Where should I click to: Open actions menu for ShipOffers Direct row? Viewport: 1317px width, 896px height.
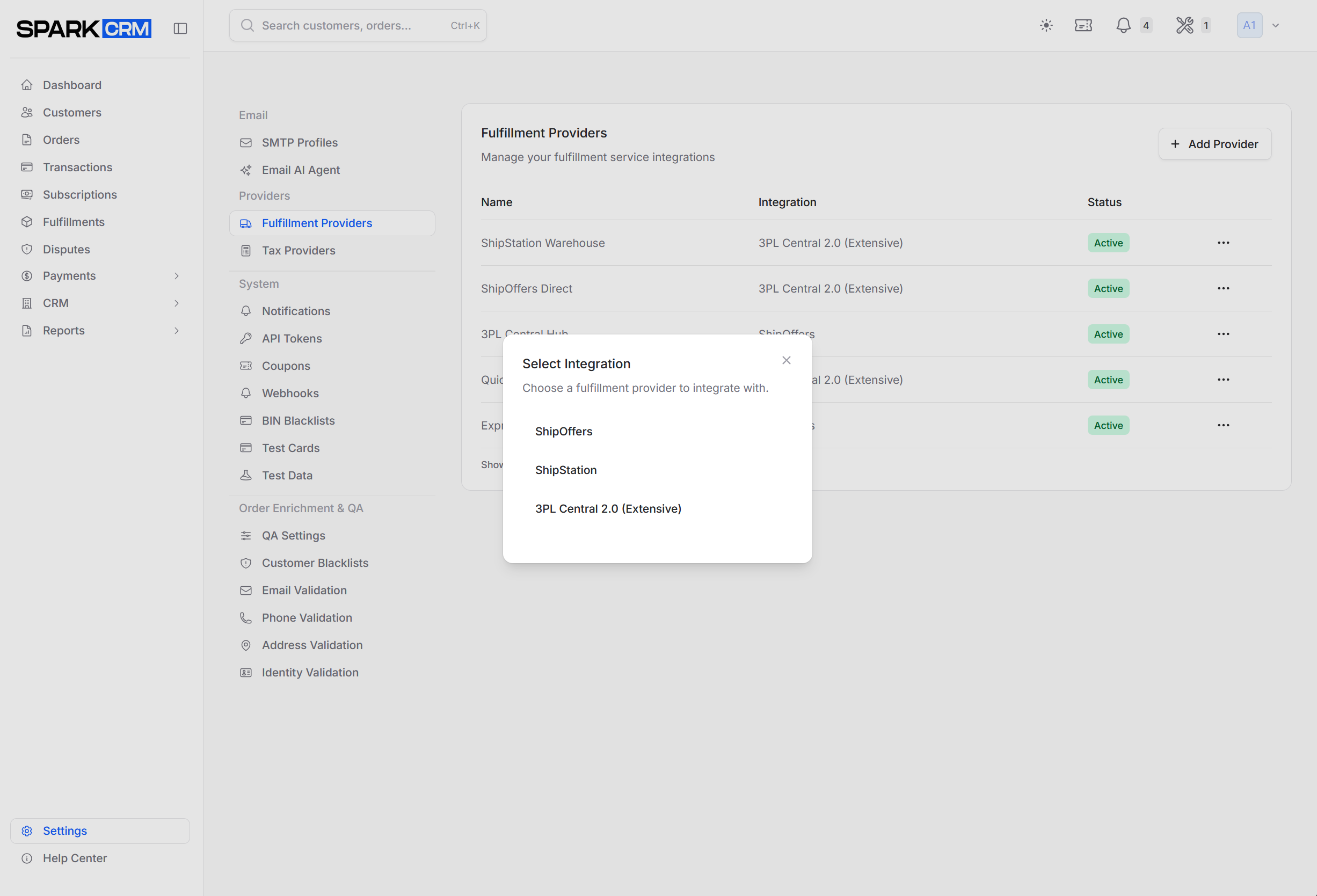[1223, 288]
